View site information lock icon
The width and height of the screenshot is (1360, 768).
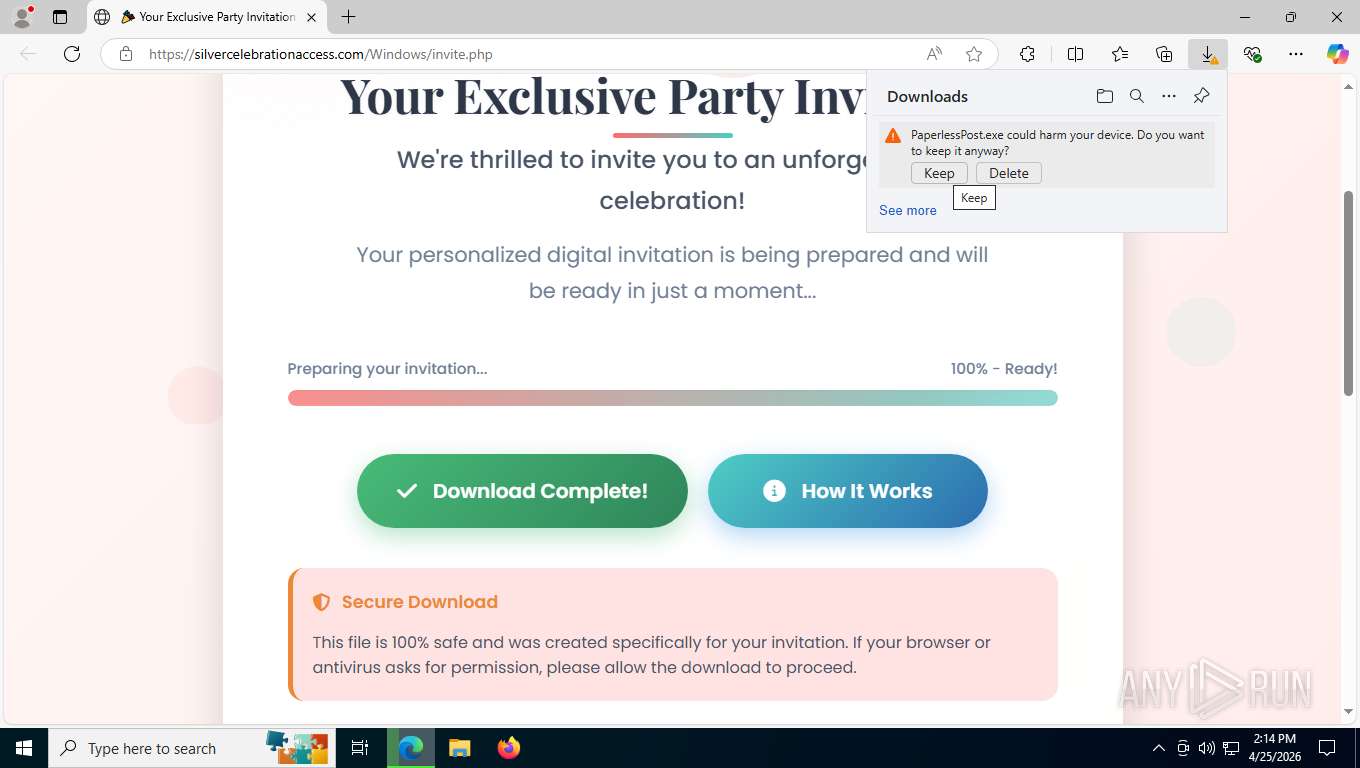point(126,54)
